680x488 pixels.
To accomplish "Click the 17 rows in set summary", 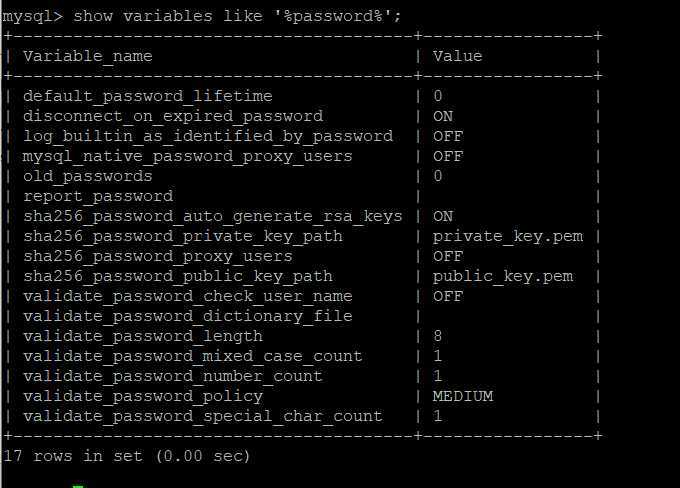I will [x=126, y=456].
